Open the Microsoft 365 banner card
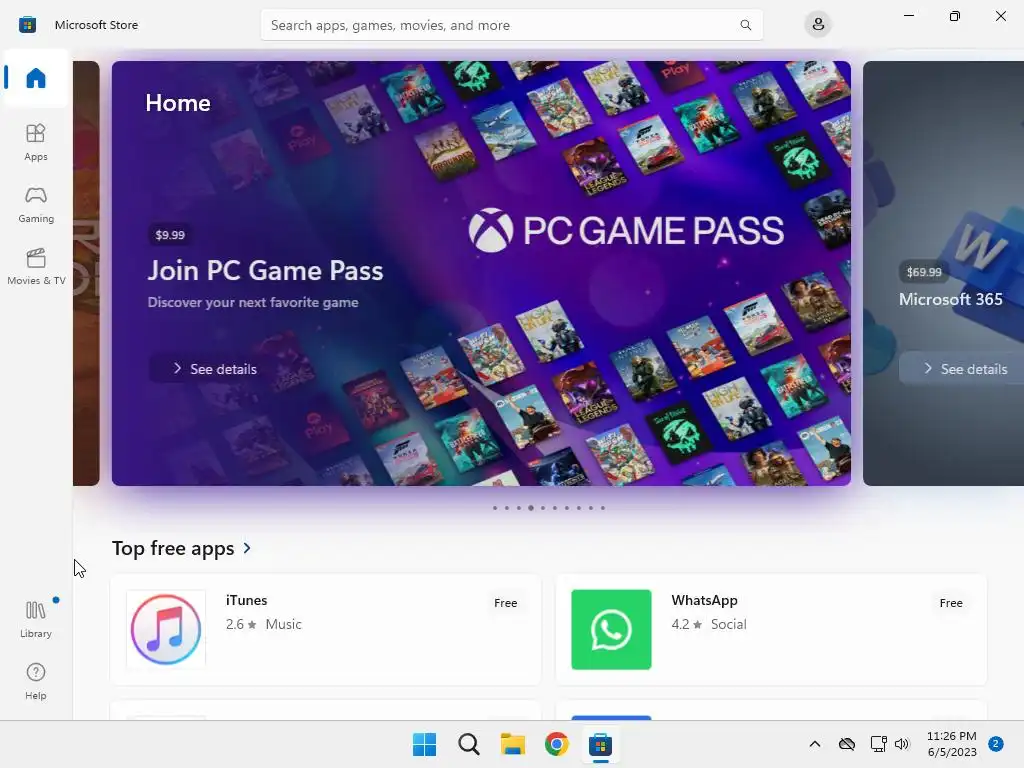 944,273
